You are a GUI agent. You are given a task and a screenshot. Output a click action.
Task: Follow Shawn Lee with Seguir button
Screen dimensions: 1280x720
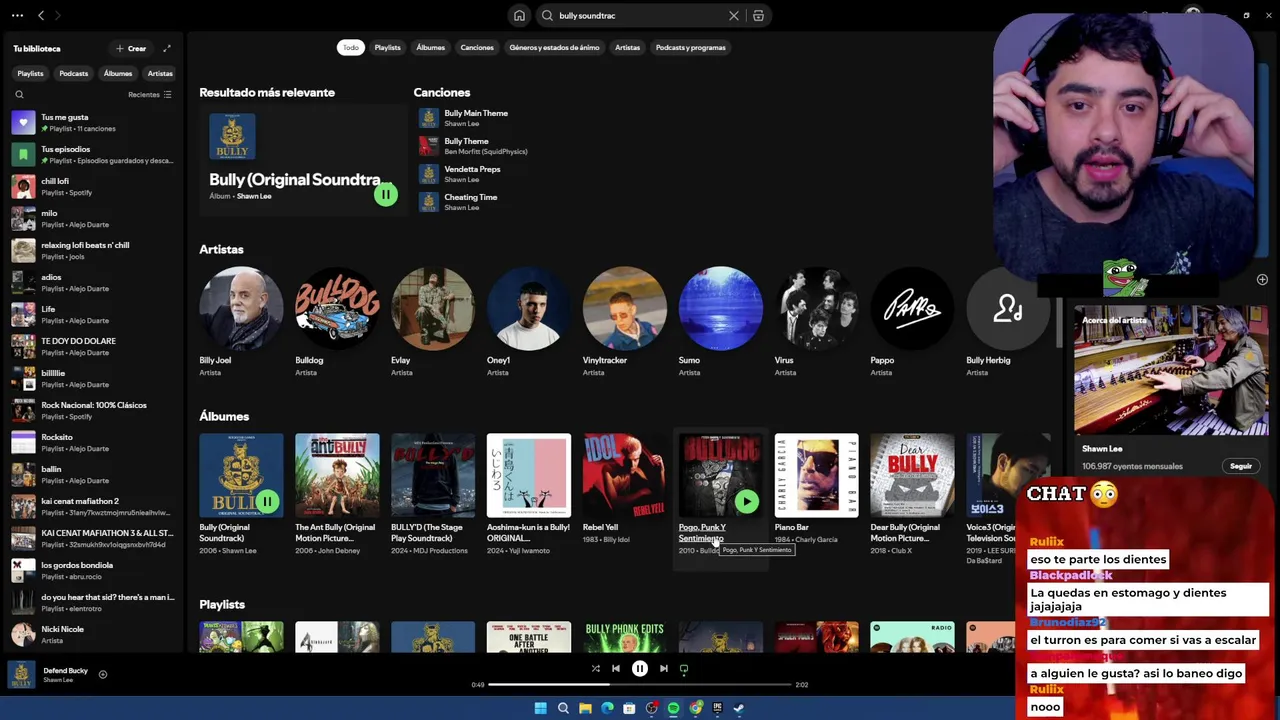[x=1241, y=466]
